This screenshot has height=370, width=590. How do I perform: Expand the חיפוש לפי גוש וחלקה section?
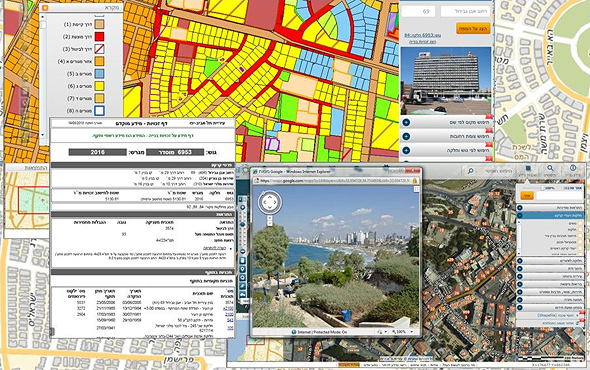[406, 150]
